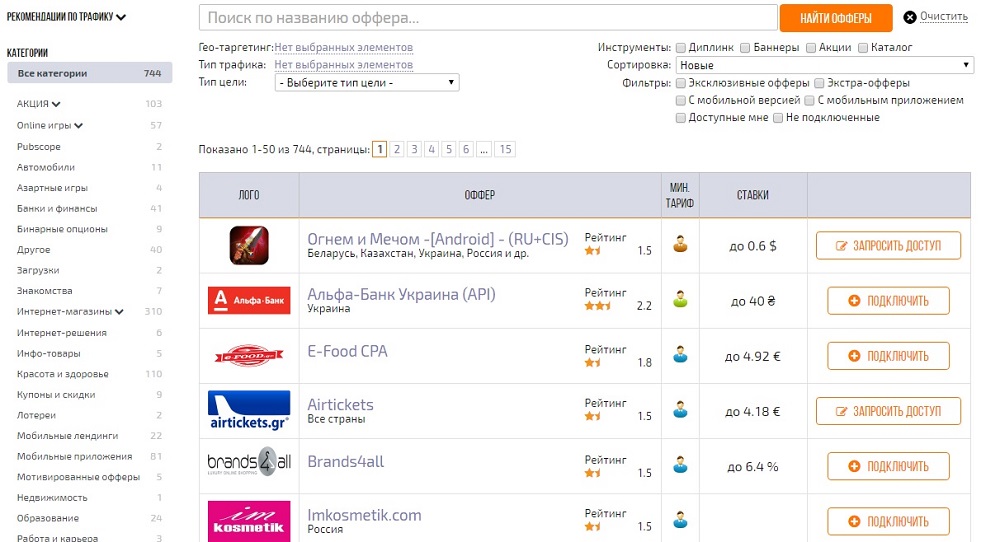Click the E-Food logo image
Screen dimensions: 1000x542
249,356
